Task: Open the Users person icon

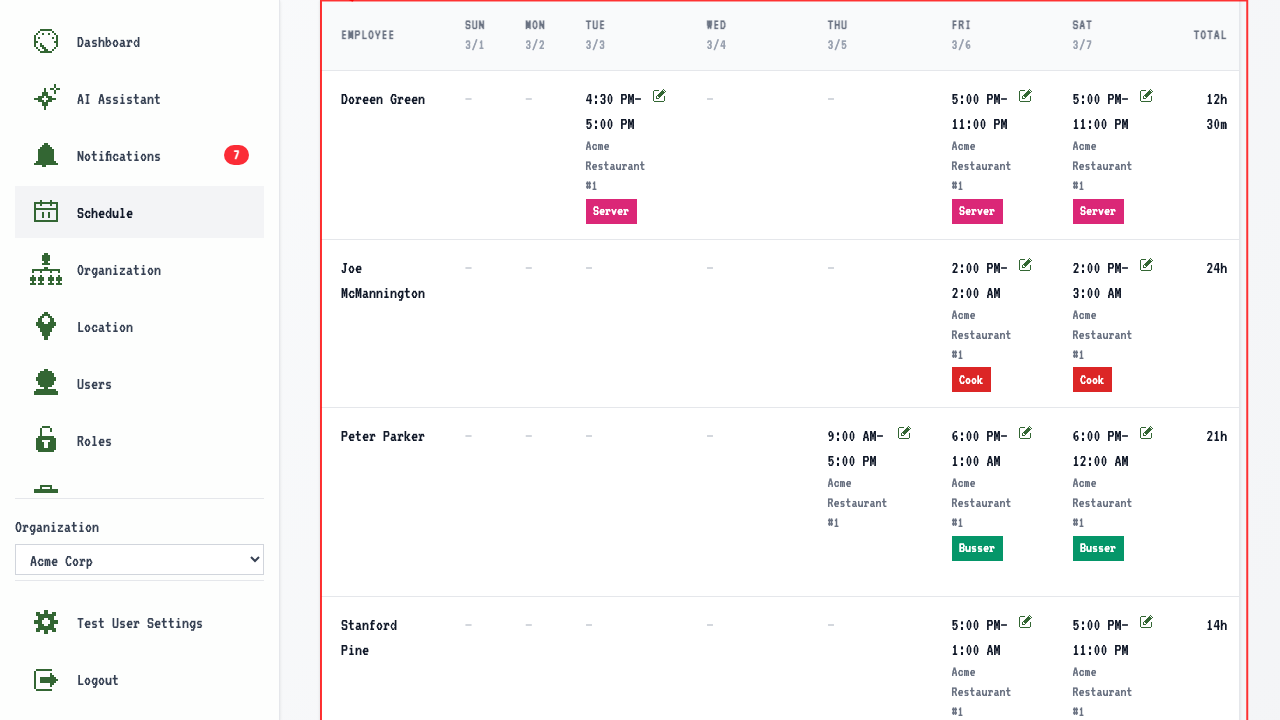Action: point(46,384)
